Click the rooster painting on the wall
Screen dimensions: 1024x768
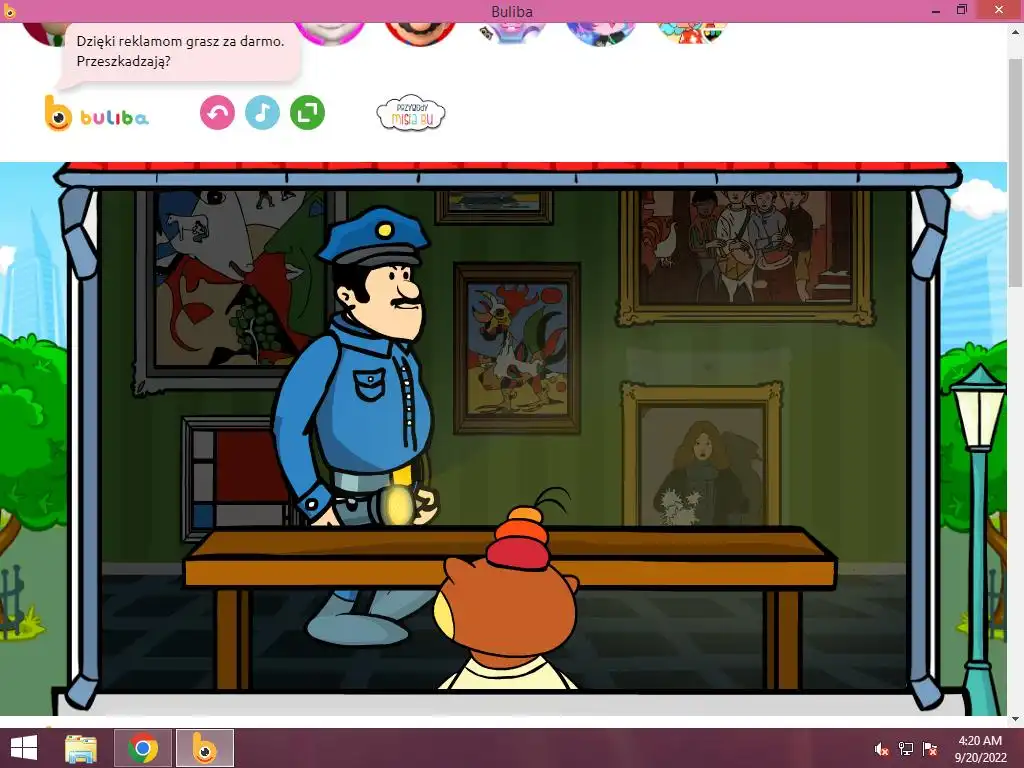(517, 349)
